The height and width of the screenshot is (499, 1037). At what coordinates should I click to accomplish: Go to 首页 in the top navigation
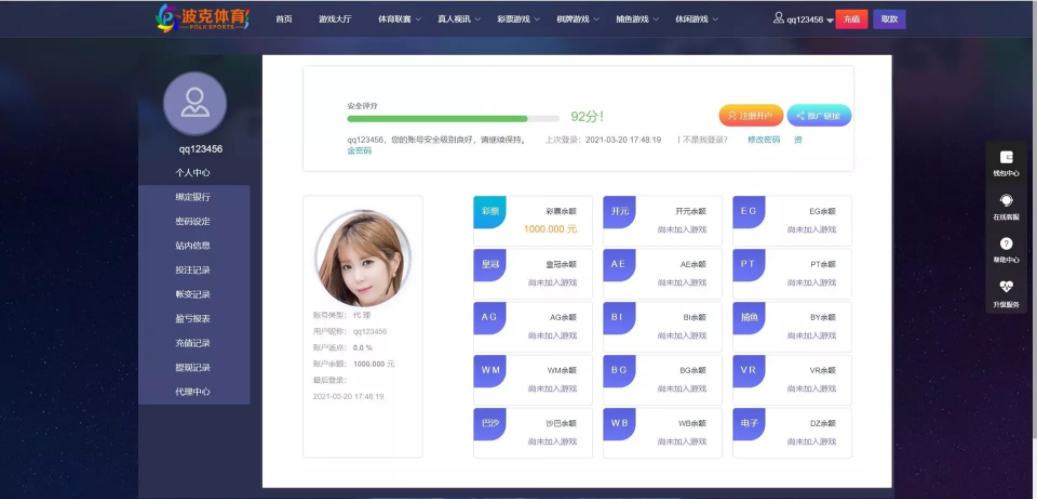(x=284, y=19)
